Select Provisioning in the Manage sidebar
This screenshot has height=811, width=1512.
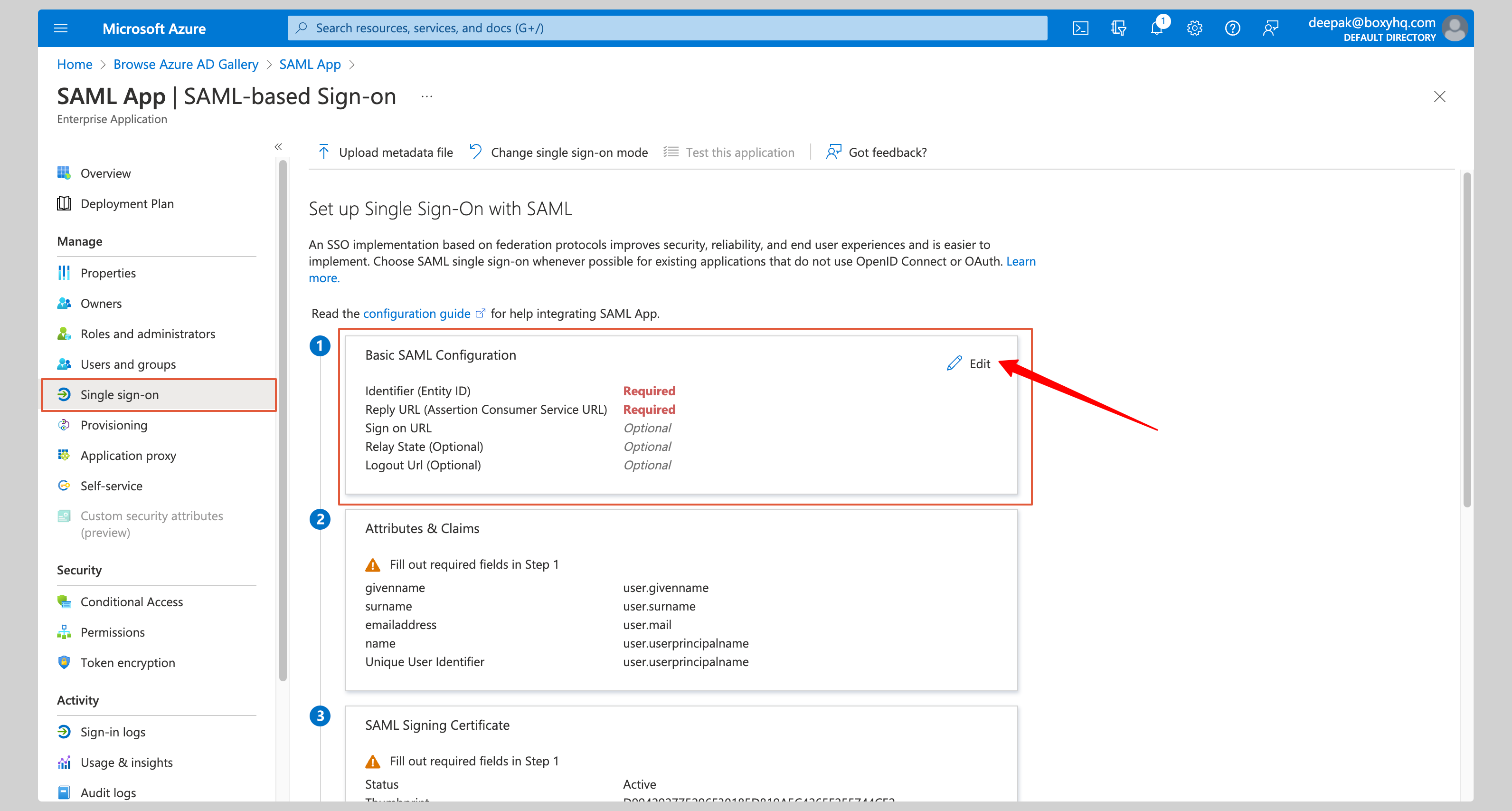114,425
